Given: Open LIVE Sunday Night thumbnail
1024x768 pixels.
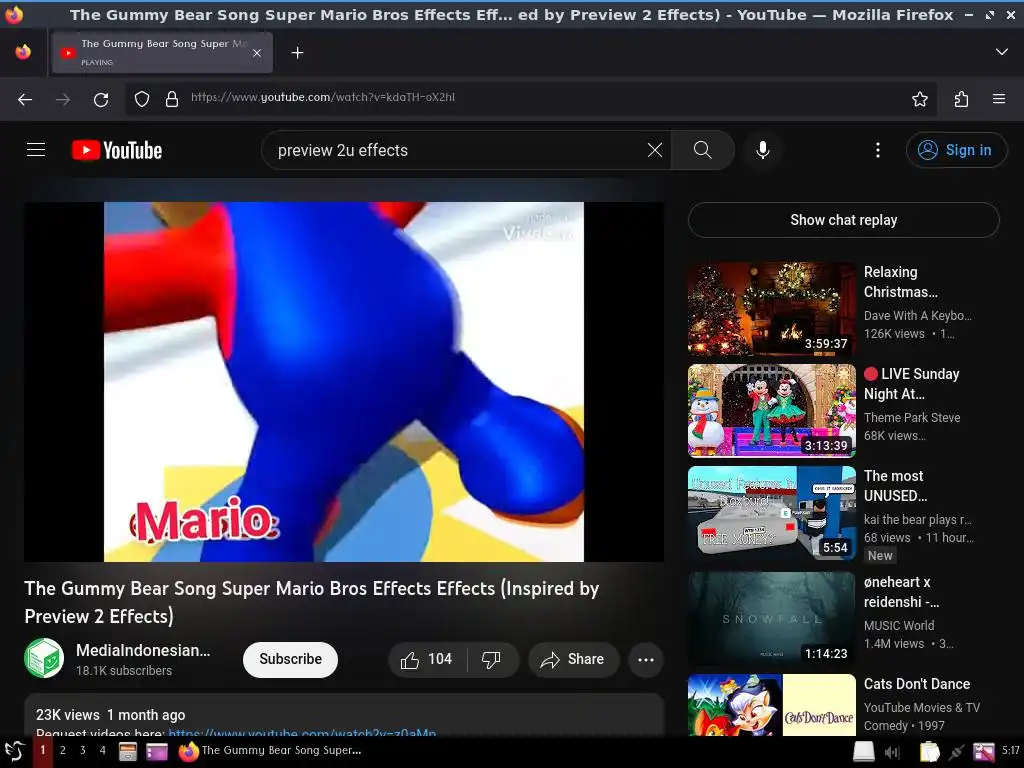Looking at the screenshot, I should coord(771,411).
